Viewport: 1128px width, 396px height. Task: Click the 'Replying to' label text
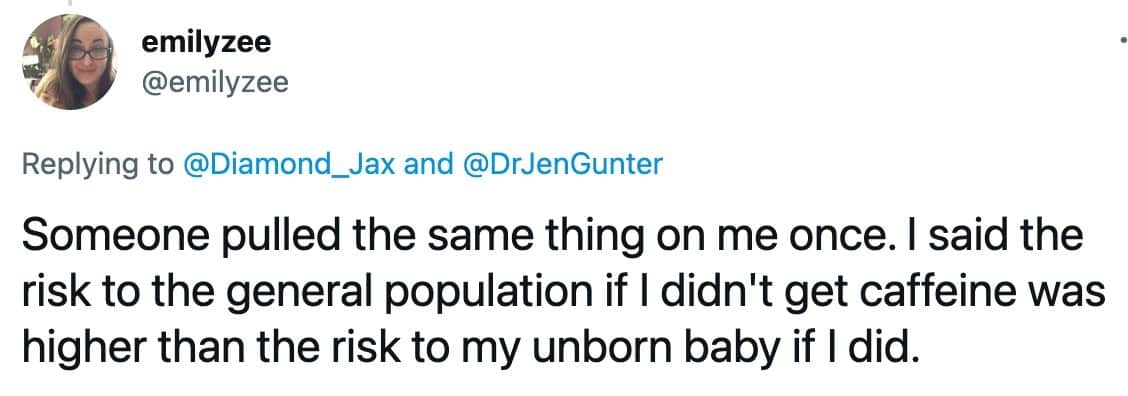pyautogui.click(x=98, y=165)
